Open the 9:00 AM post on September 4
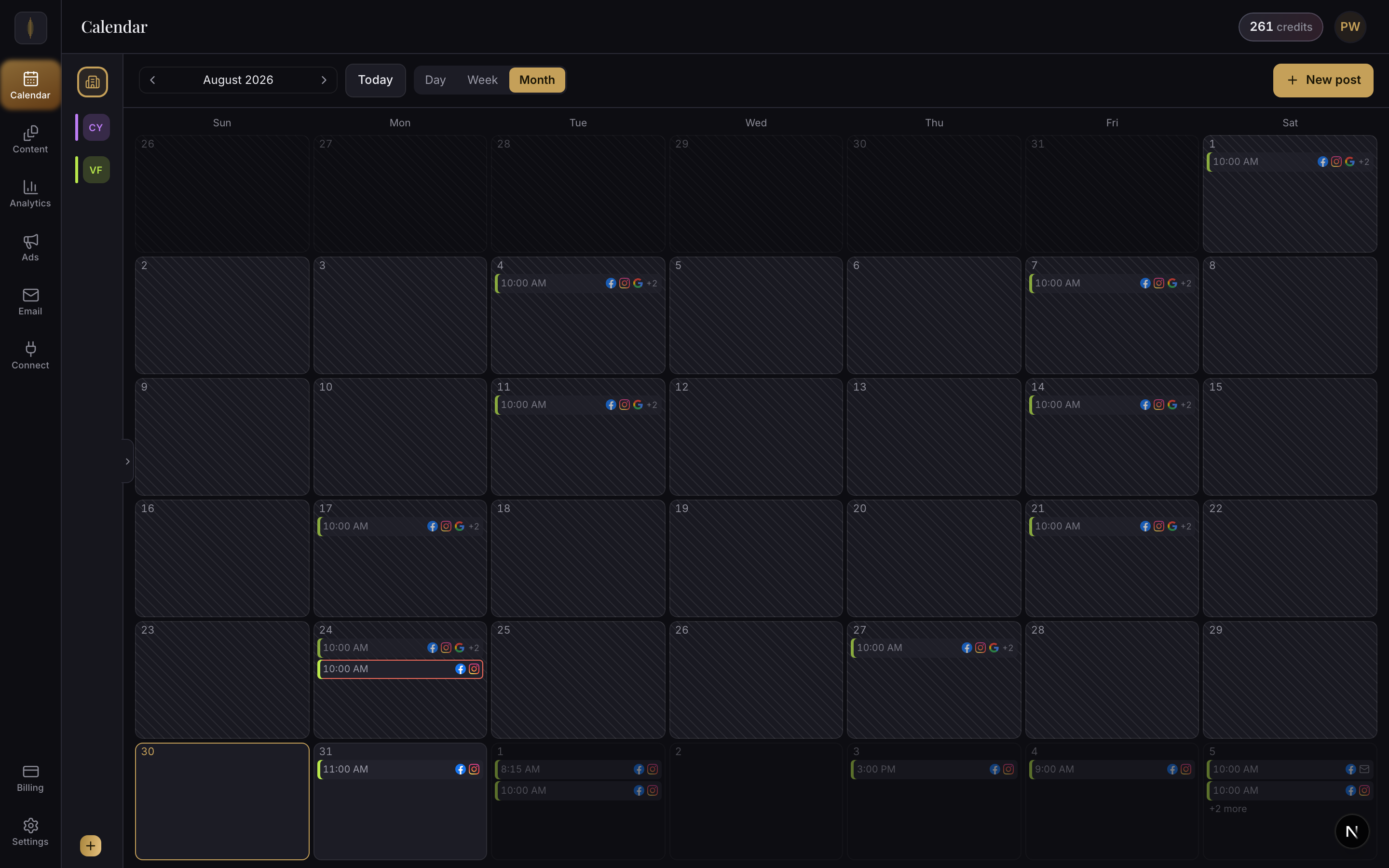This screenshot has height=868, width=1389. tap(1112, 769)
